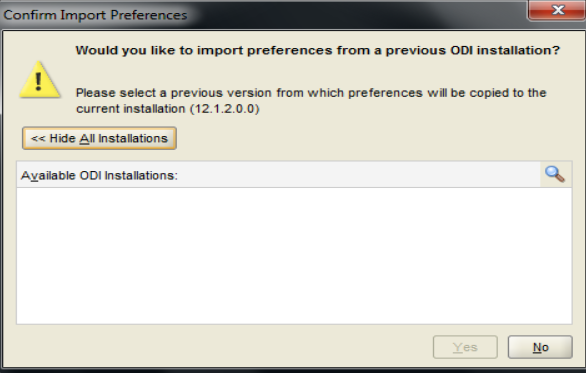This screenshot has width=586, height=373.
Task: Close the Confirm Import Preferences dialog
Action: (557, 10)
